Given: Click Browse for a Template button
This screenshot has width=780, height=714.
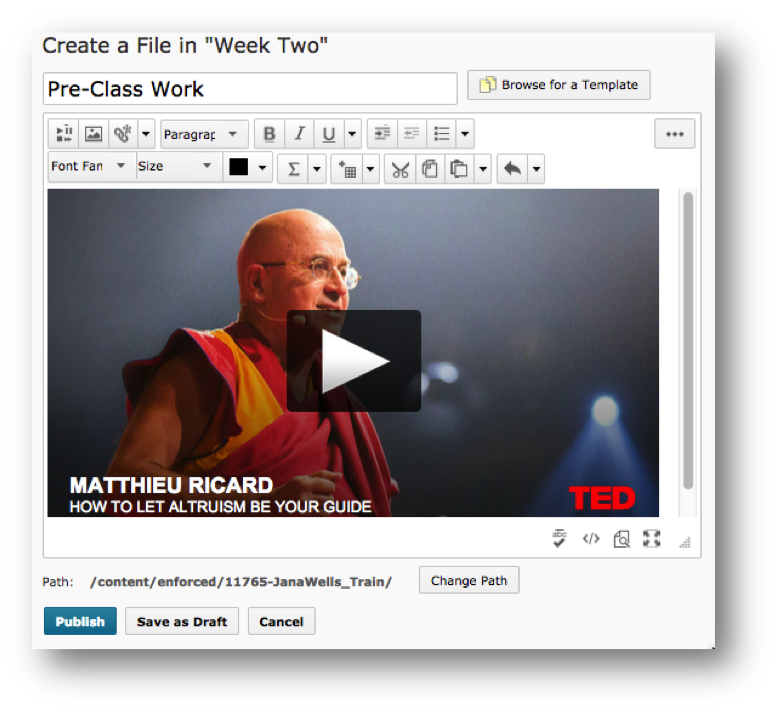Looking at the screenshot, I should (559, 85).
